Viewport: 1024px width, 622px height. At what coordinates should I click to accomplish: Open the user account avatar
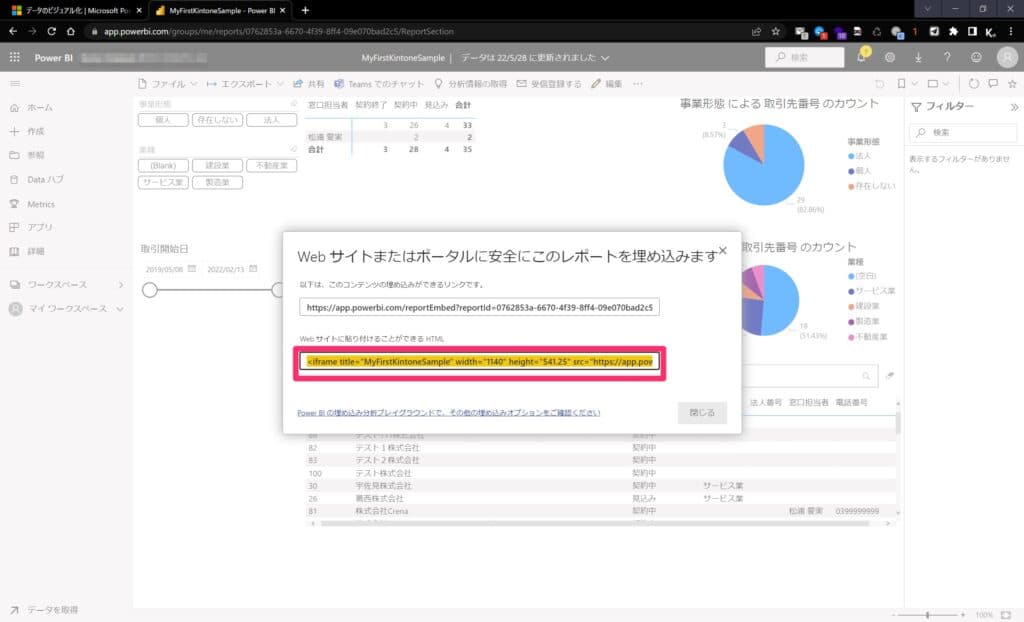click(1007, 57)
